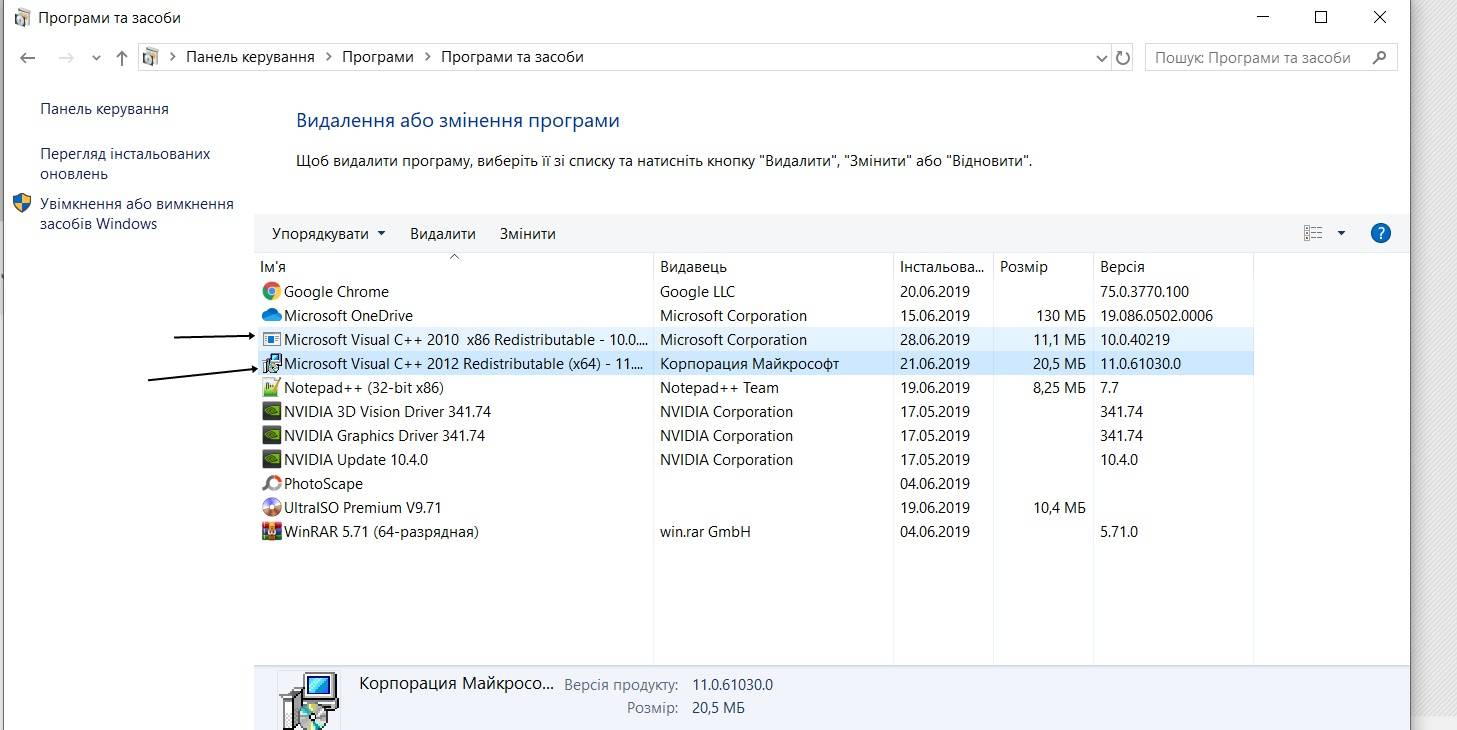Click the Visual C++ 2012 installer icon
The height and width of the screenshot is (730, 1457).
[x=271, y=364]
